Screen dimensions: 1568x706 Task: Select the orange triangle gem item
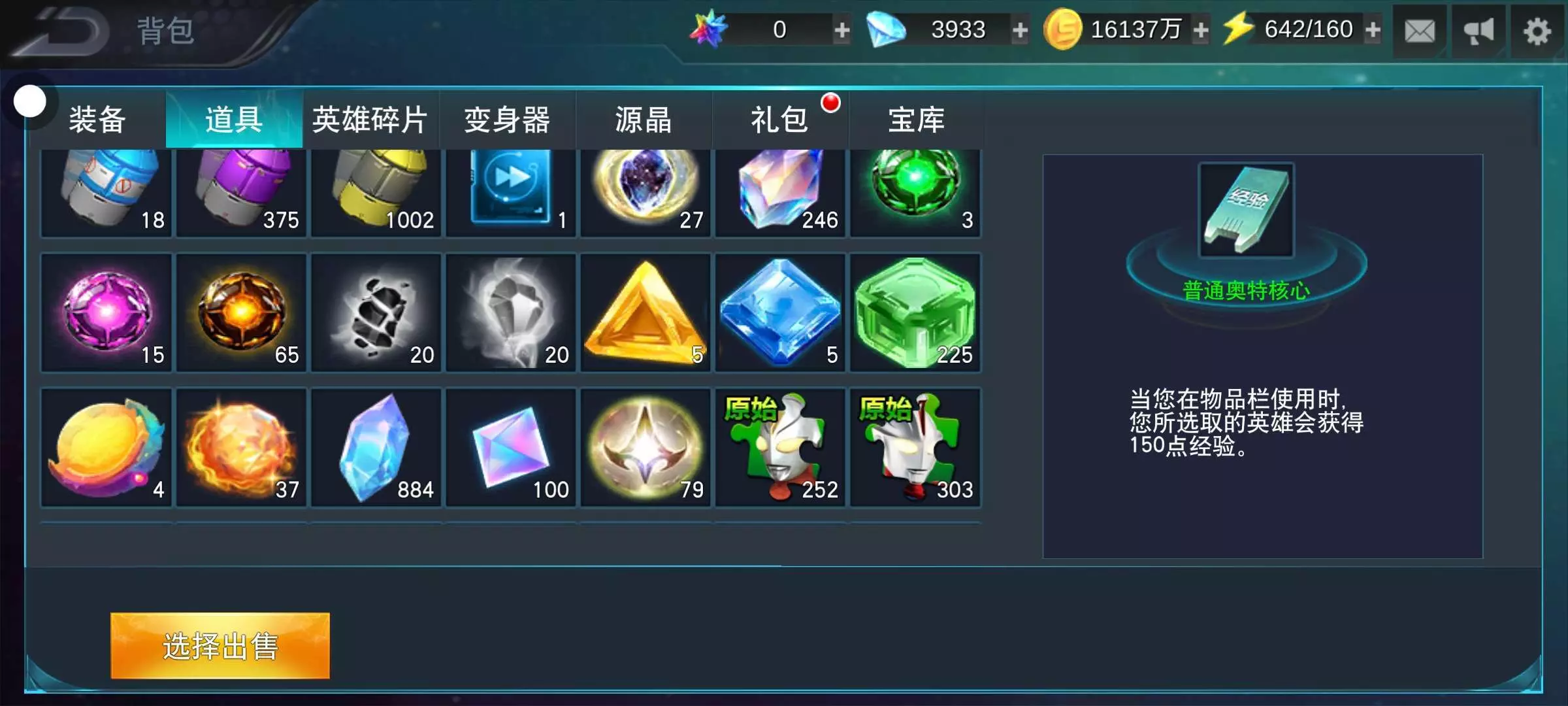pos(645,312)
